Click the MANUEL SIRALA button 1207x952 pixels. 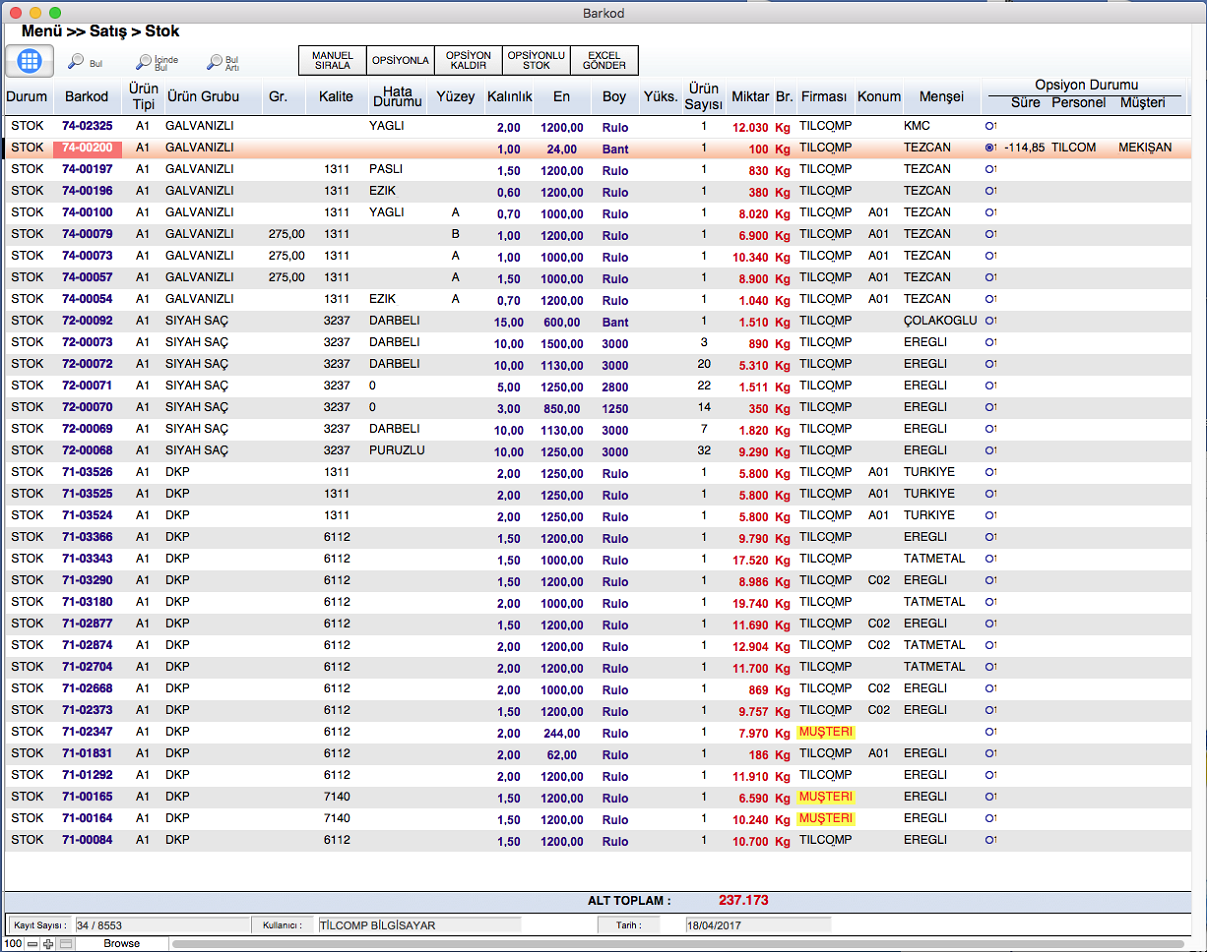[x=332, y=61]
